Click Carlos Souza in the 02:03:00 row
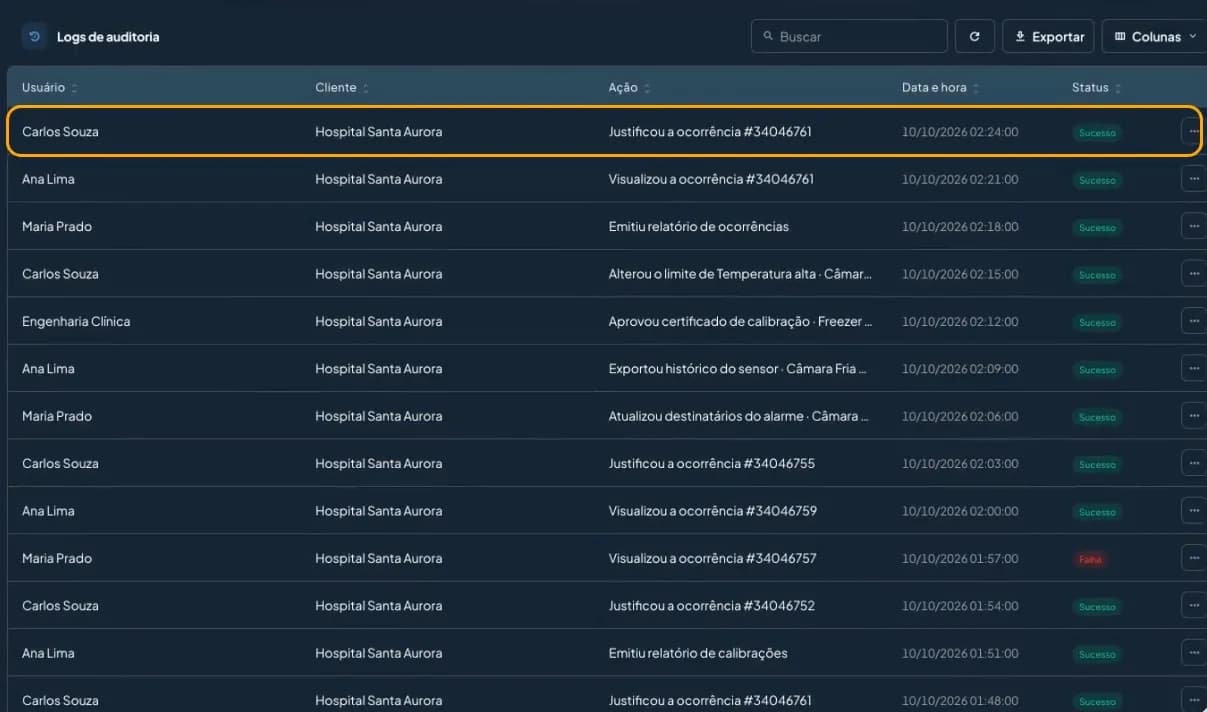Screen dimensions: 1207x712 tap(60, 463)
